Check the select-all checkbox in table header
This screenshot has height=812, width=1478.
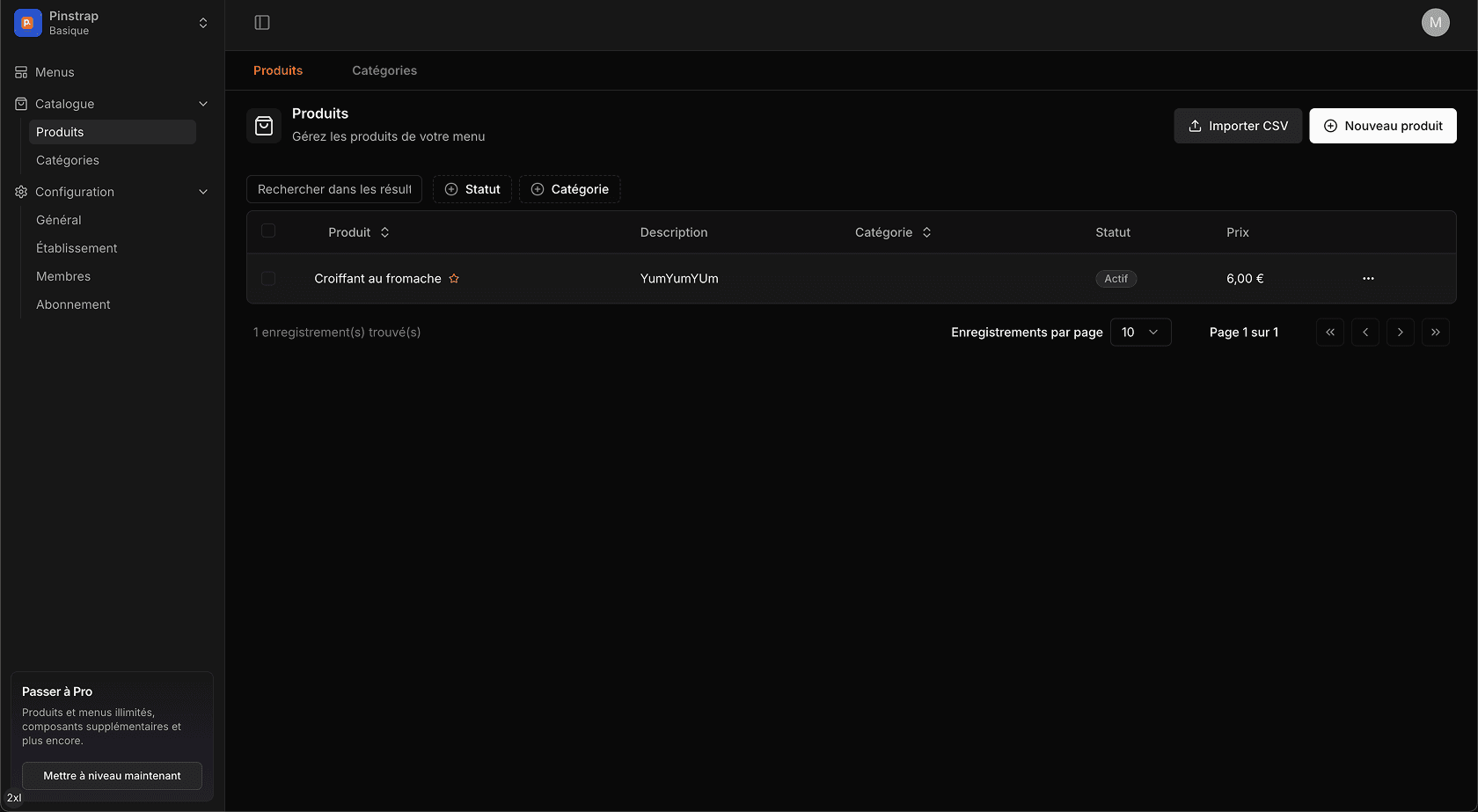268,231
